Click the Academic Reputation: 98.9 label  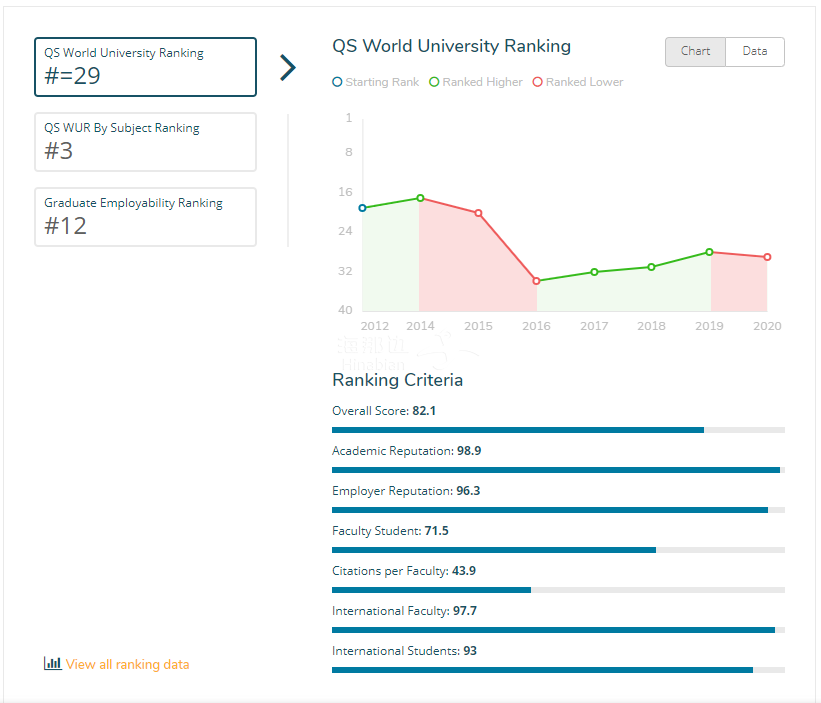click(x=406, y=451)
